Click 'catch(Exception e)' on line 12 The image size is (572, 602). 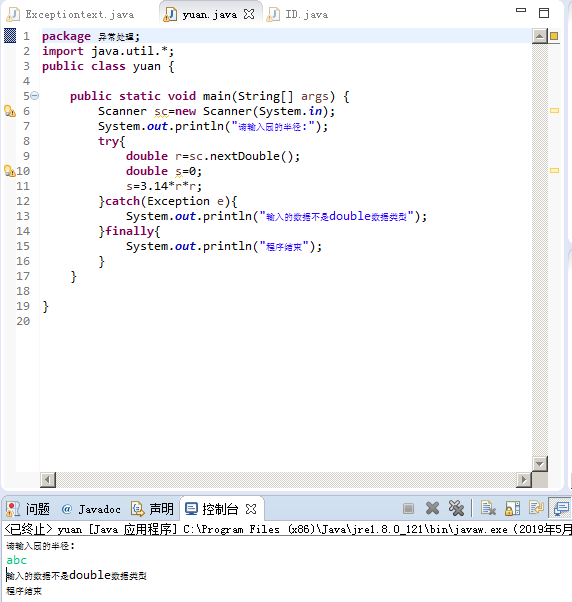[168, 201]
